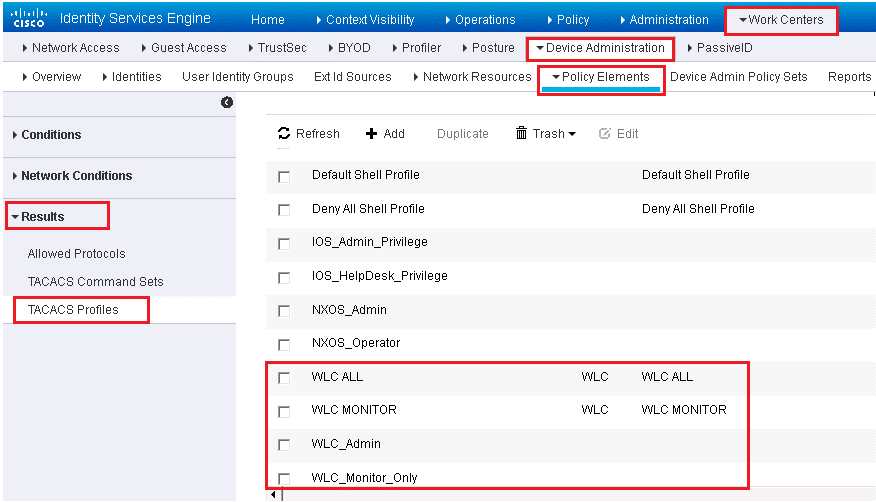The image size is (876, 502).
Task: Expand the Conditions section
Action: 47,135
